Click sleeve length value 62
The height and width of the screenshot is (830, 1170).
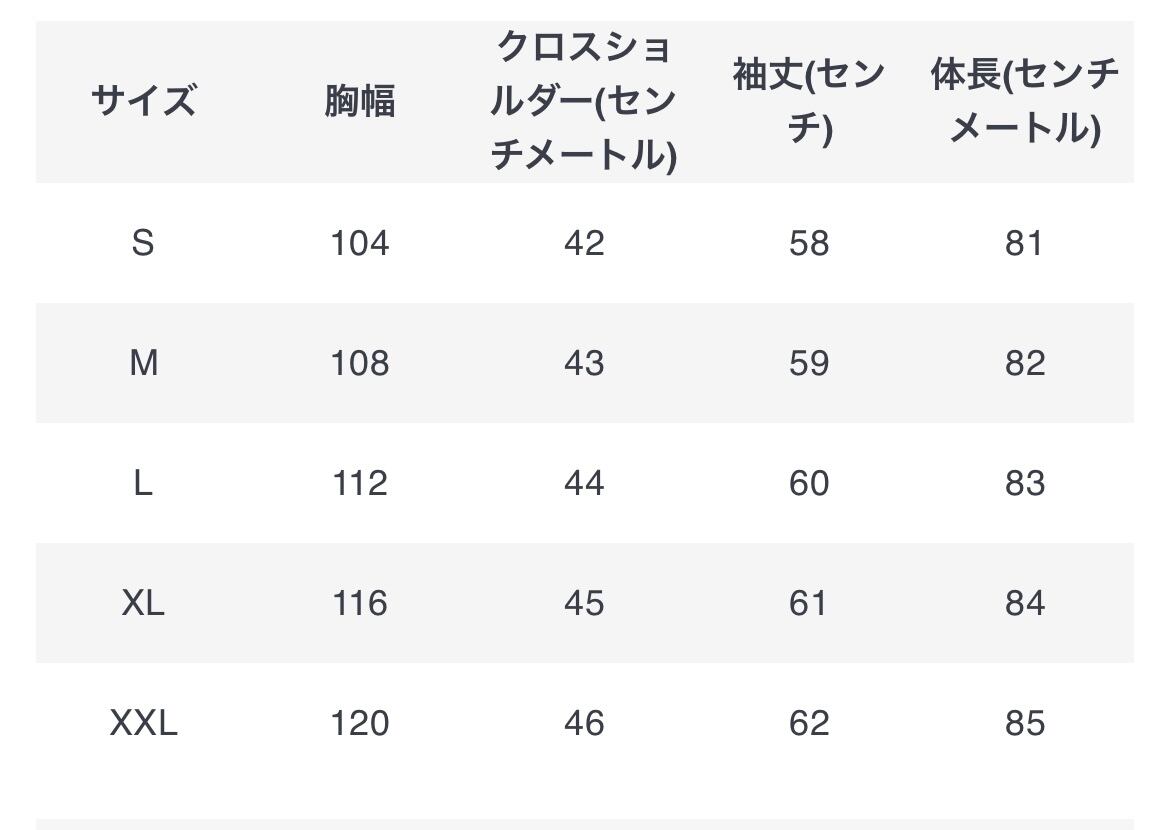(808, 723)
